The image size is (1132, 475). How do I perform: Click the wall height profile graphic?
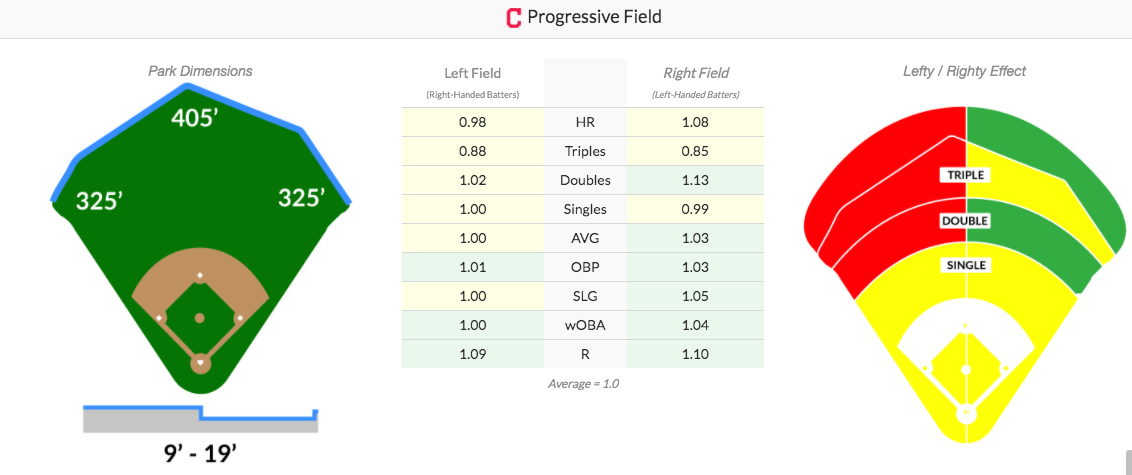tap(201, 420)
